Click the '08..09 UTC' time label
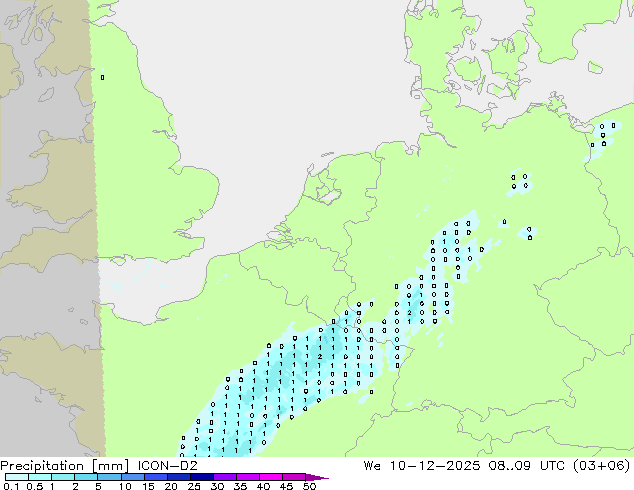This screenshot has height=490, width=634. click(529, 466)
